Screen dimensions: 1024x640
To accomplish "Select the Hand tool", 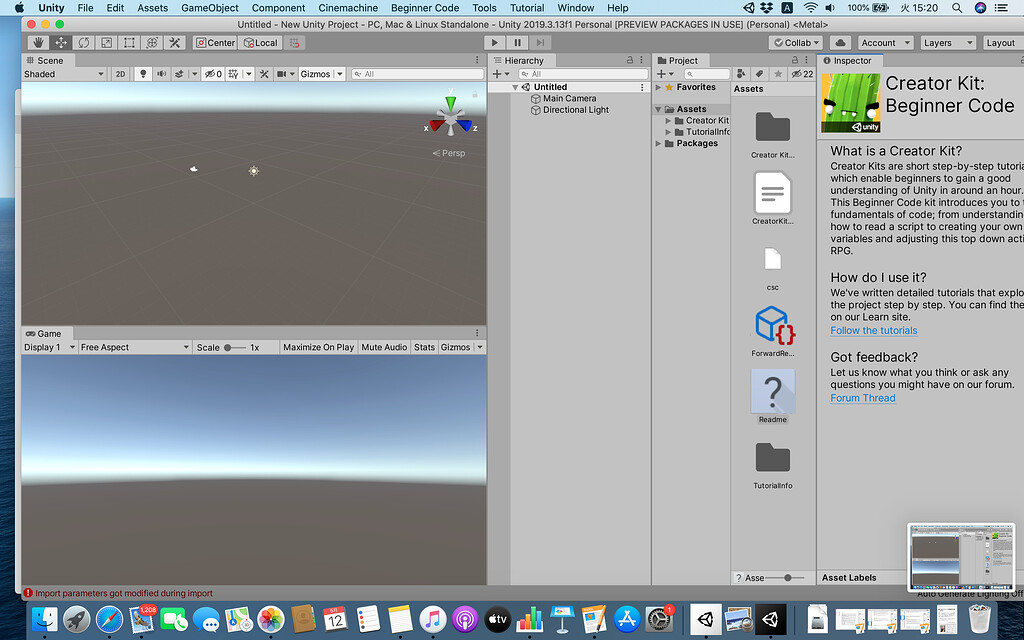I will 37,42.
